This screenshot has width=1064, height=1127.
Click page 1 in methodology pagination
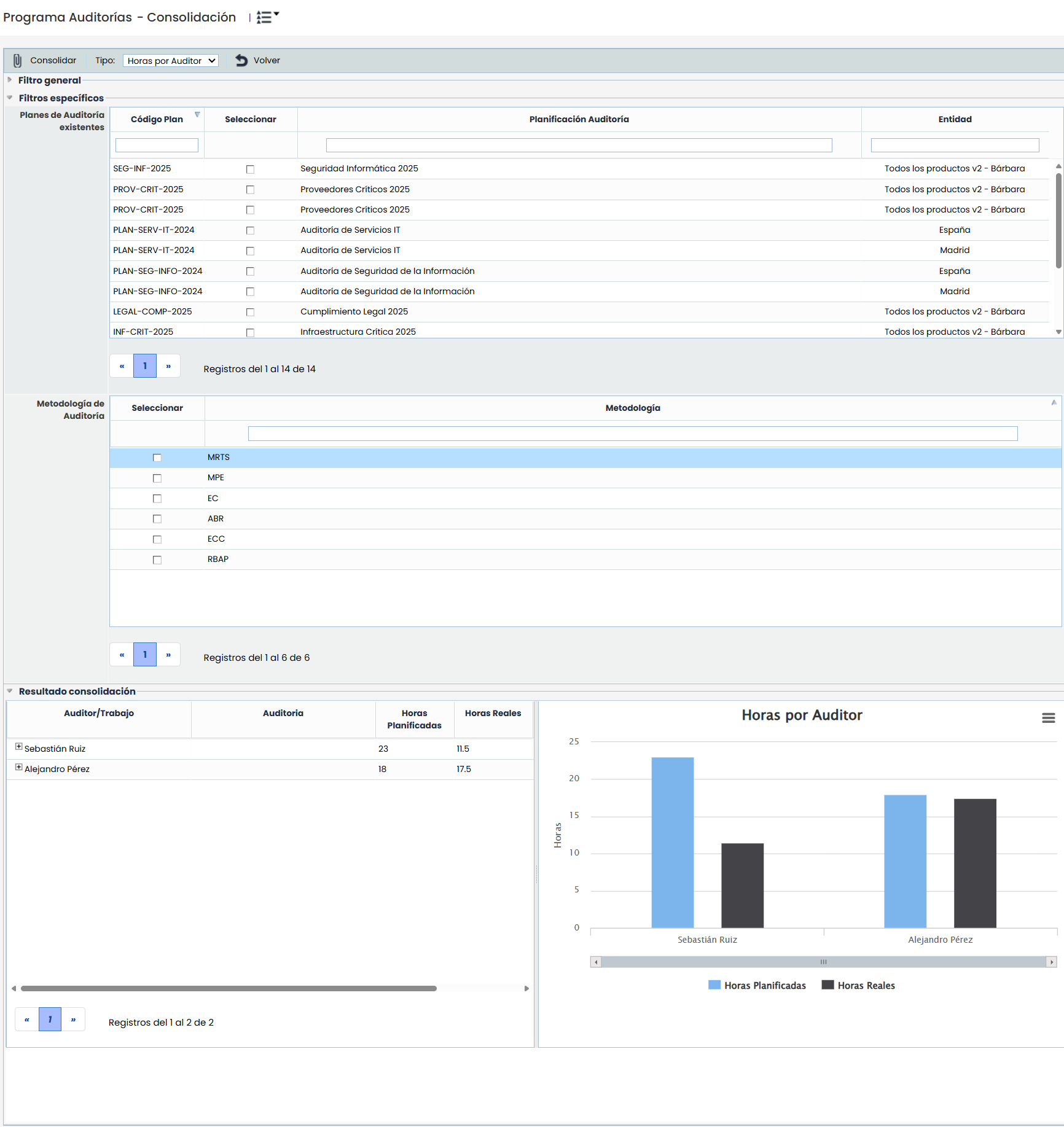(x=145, y=655)
